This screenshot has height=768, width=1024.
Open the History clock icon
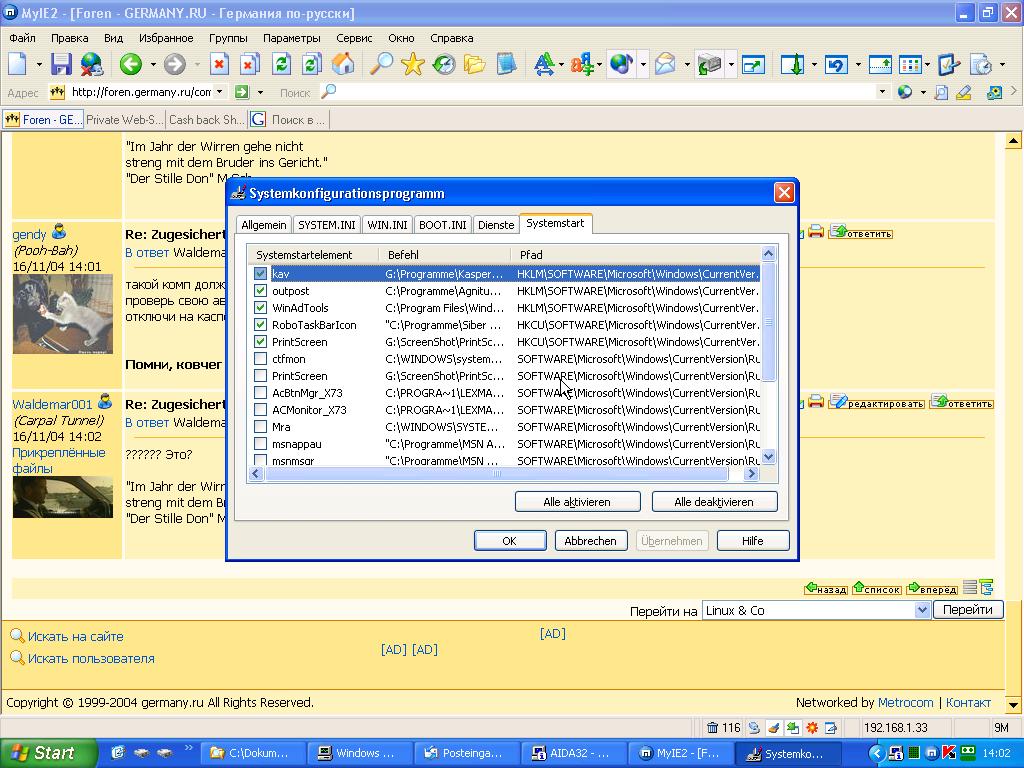tap(443, 64)
